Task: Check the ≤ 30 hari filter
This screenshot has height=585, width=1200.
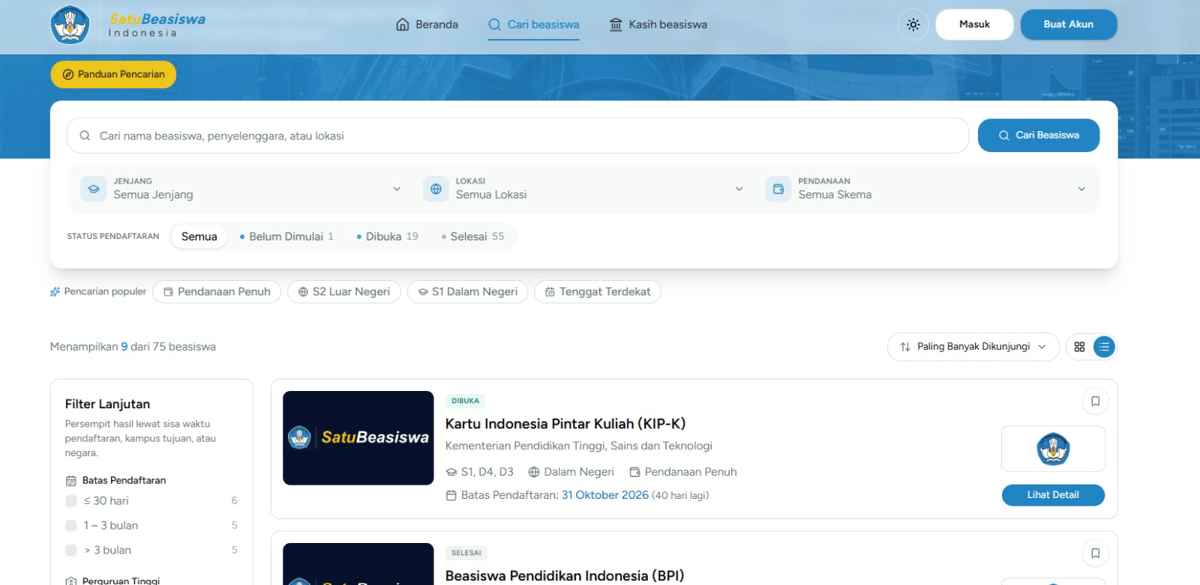Action: click(x=71, y=501)
